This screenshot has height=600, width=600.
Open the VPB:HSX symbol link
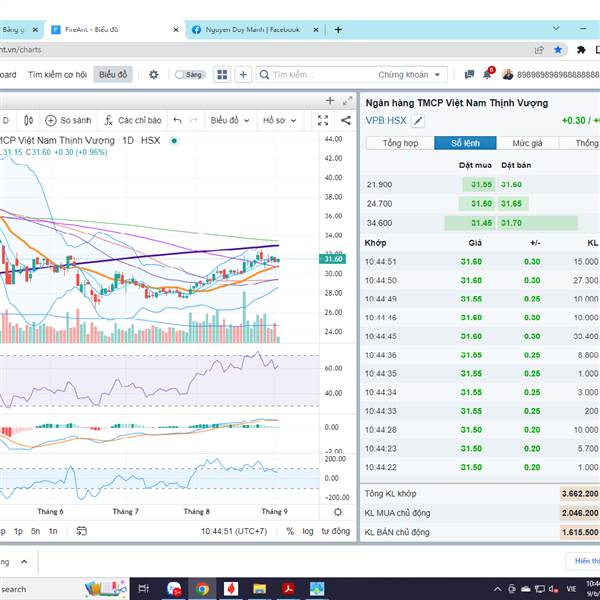tap(386, 121)
